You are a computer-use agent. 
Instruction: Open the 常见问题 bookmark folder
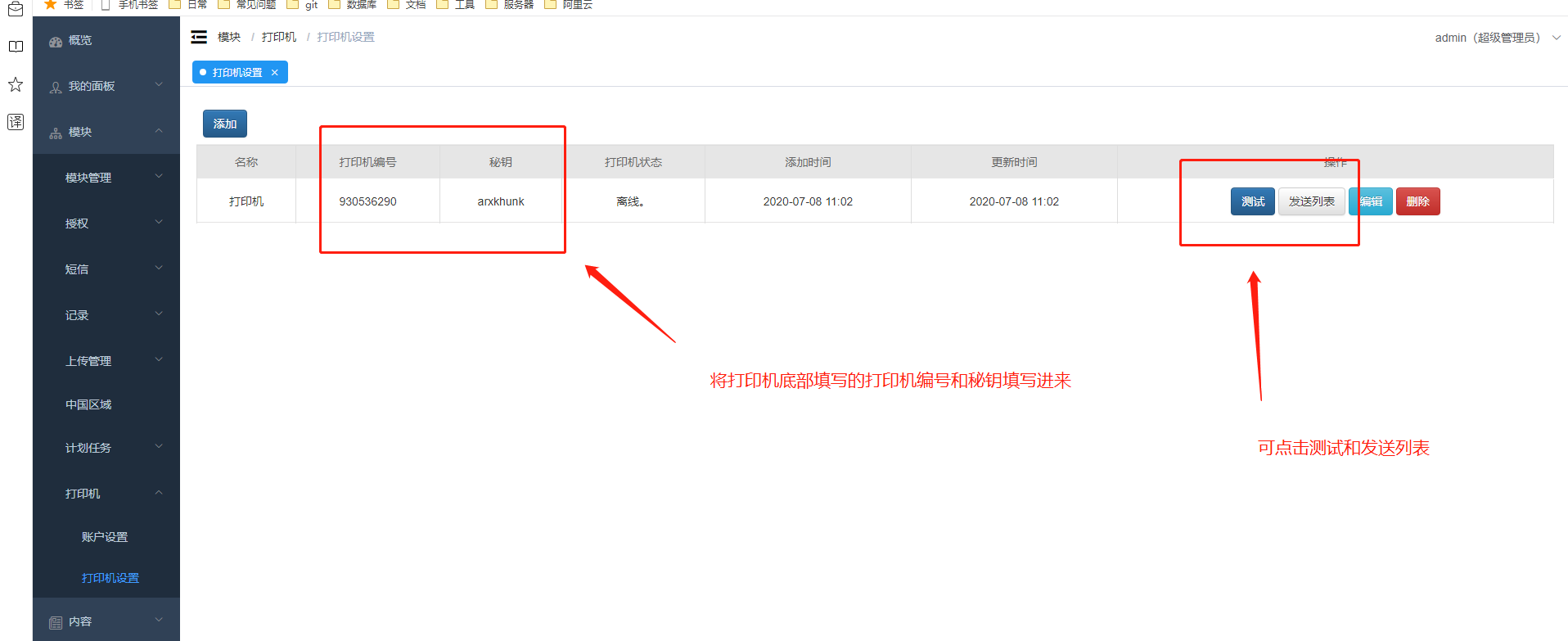247,5
